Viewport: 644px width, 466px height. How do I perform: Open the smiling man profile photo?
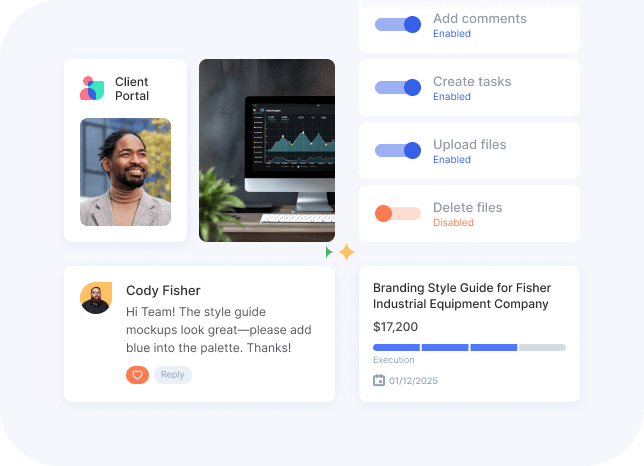[x=125, y=172]
